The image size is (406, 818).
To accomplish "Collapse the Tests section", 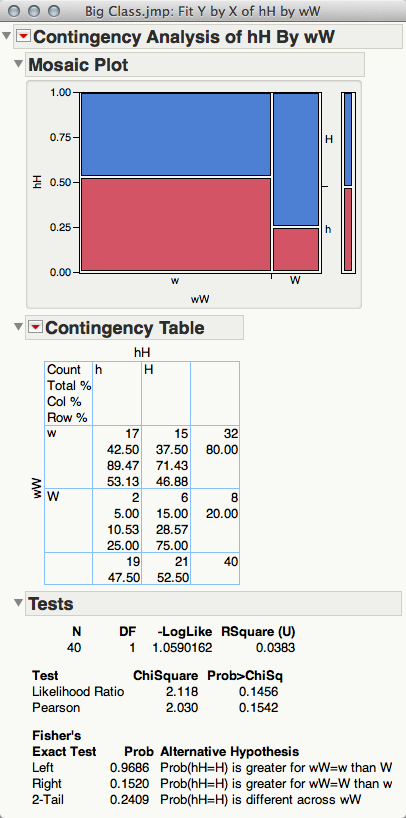I will tap(19, 603).
